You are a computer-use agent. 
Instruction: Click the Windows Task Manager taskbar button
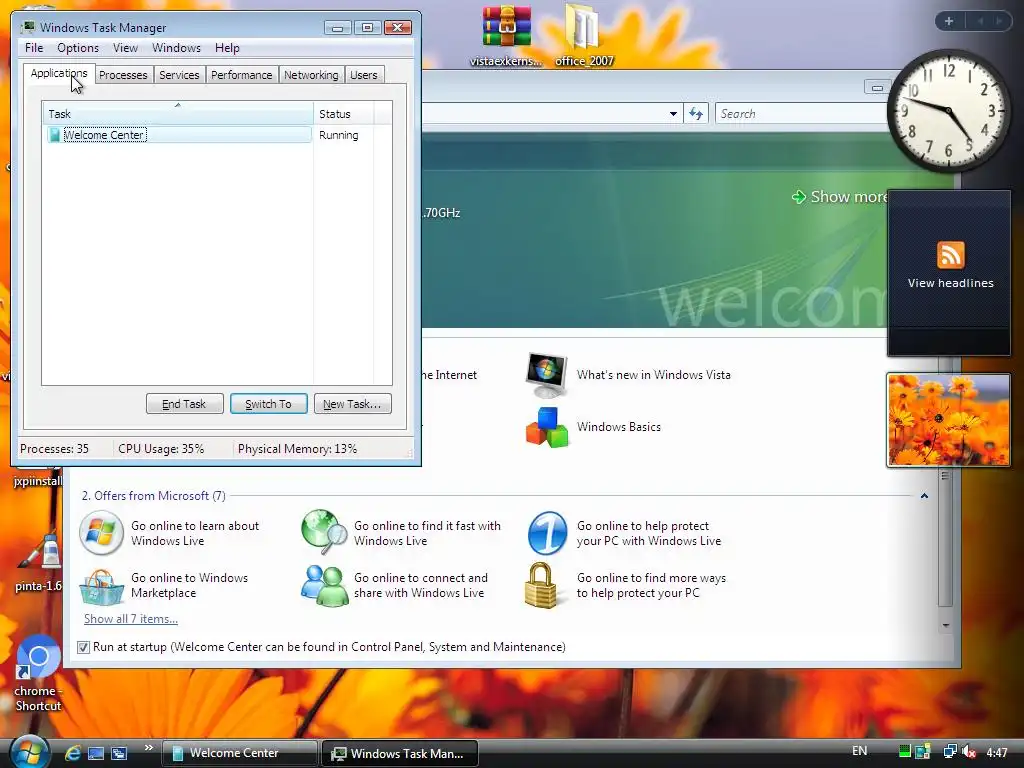click(x=400, y=753)
